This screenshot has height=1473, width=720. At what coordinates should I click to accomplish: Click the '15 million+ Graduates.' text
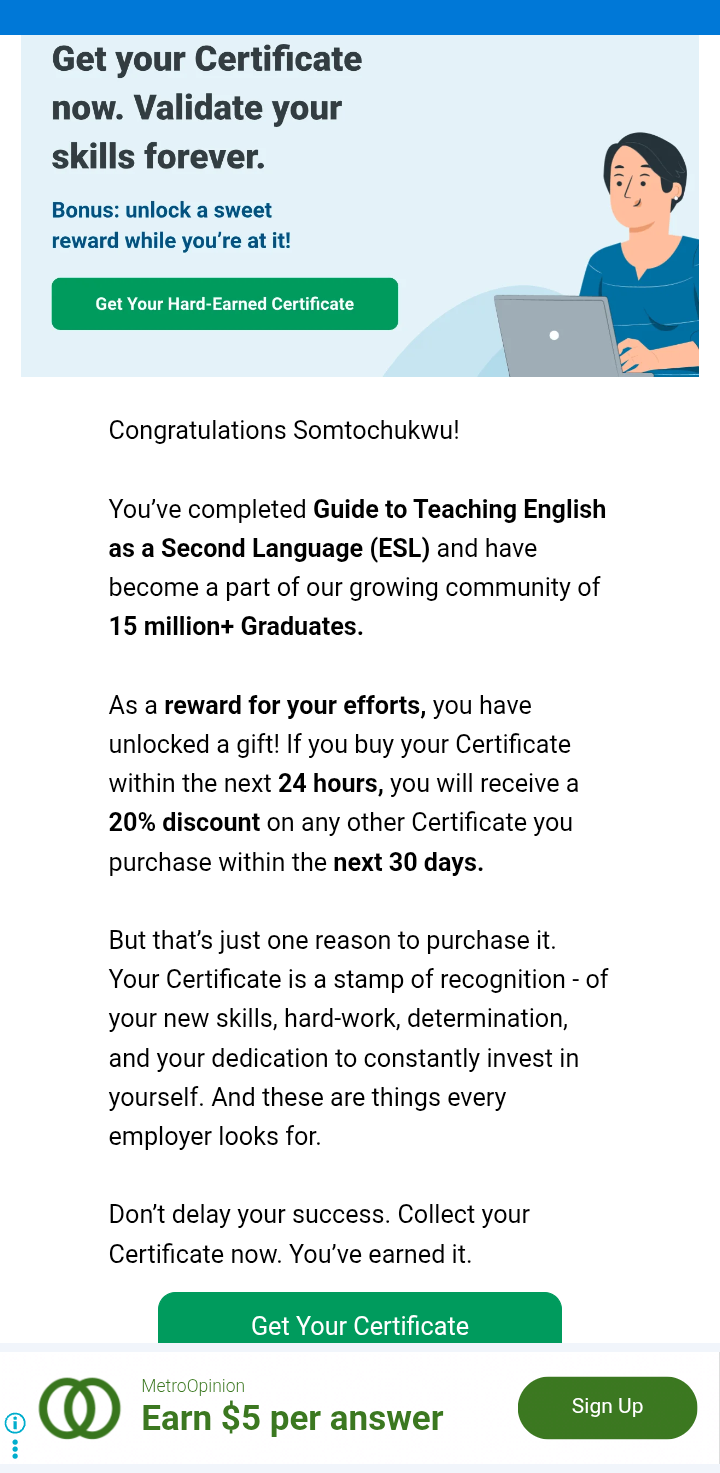[236, 627]
